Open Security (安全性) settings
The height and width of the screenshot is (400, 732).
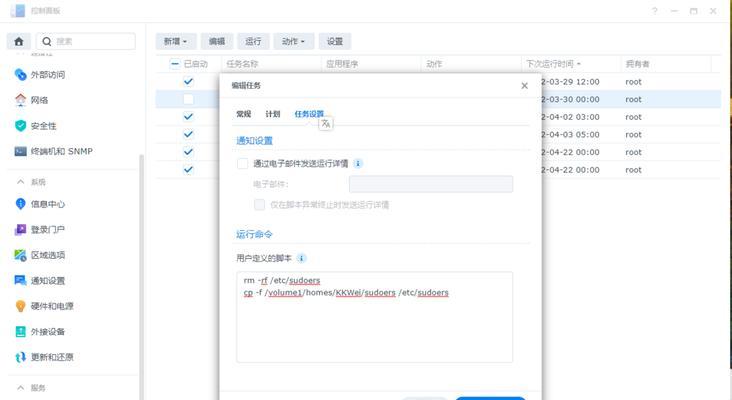[35, 126]
